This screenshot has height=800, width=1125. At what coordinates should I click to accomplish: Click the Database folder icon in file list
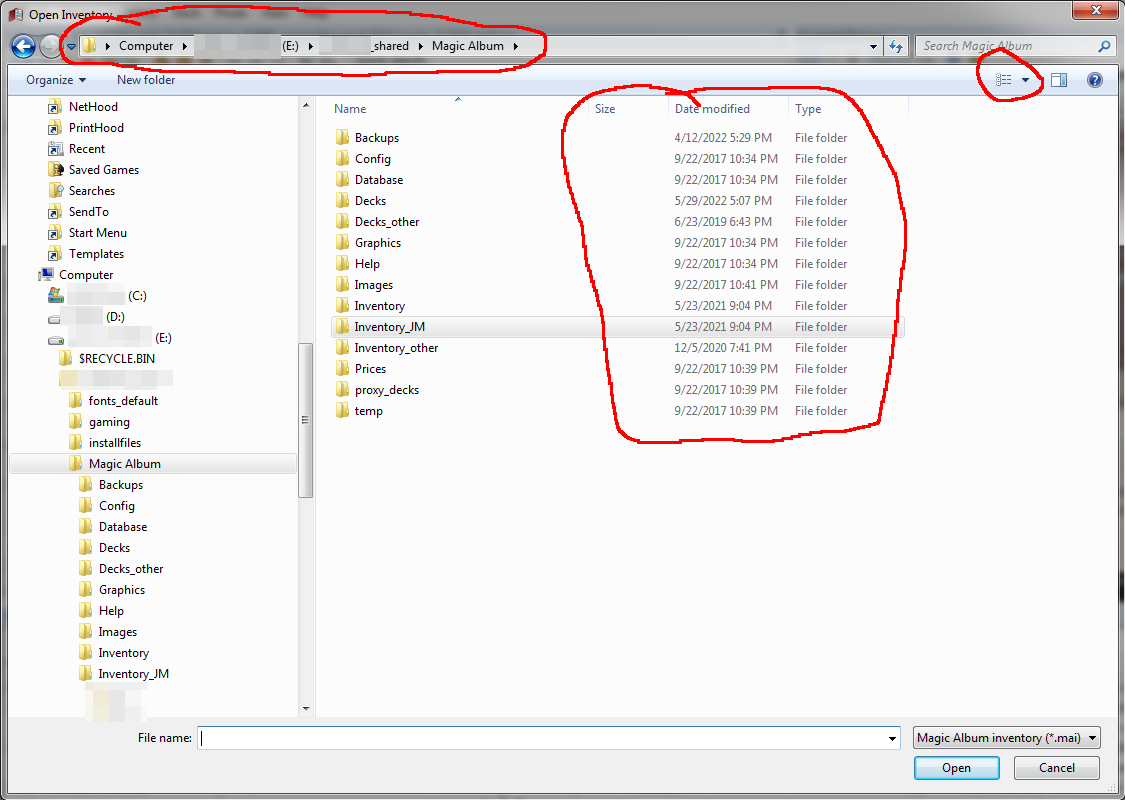pyautogui.click(x=342, y=179)
